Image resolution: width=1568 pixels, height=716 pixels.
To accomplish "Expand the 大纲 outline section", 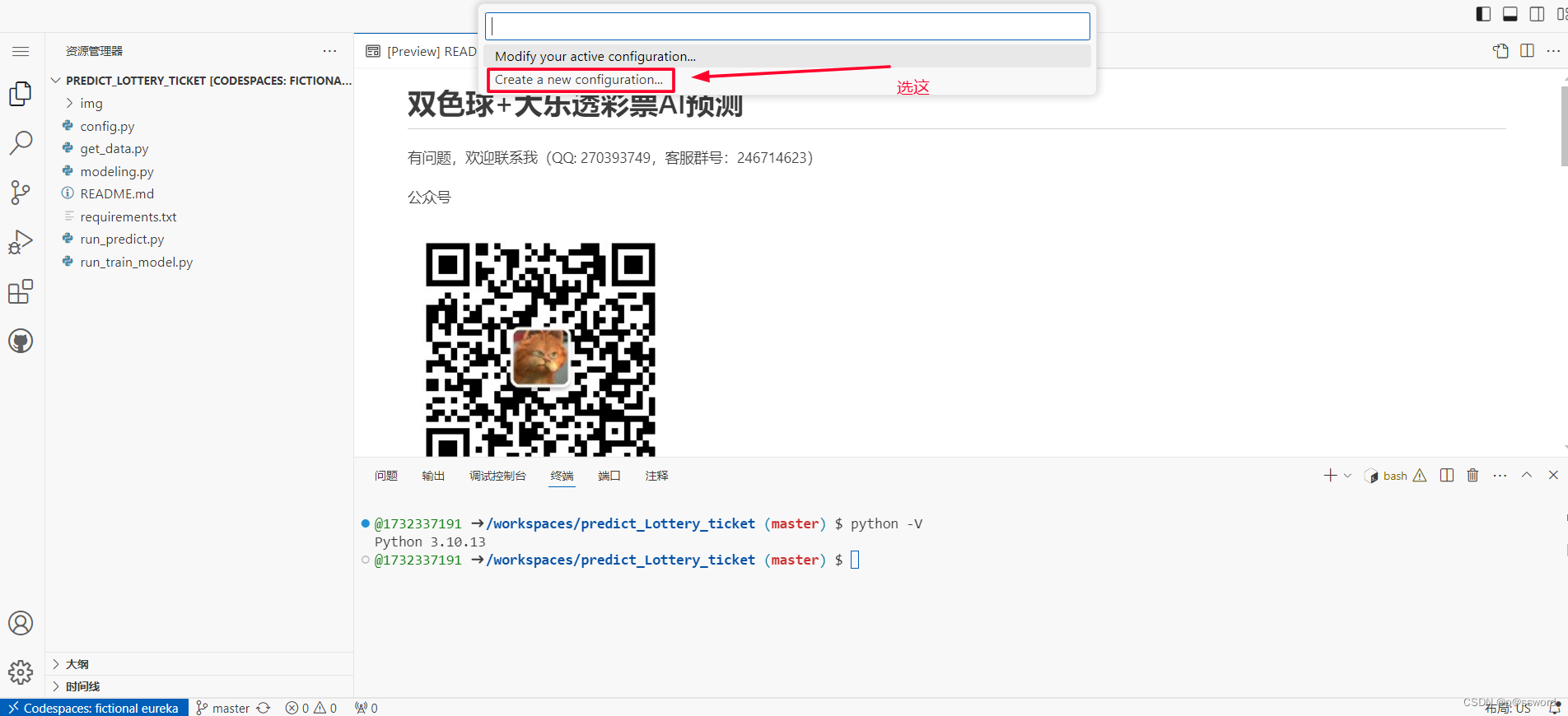I will (200, 664).
